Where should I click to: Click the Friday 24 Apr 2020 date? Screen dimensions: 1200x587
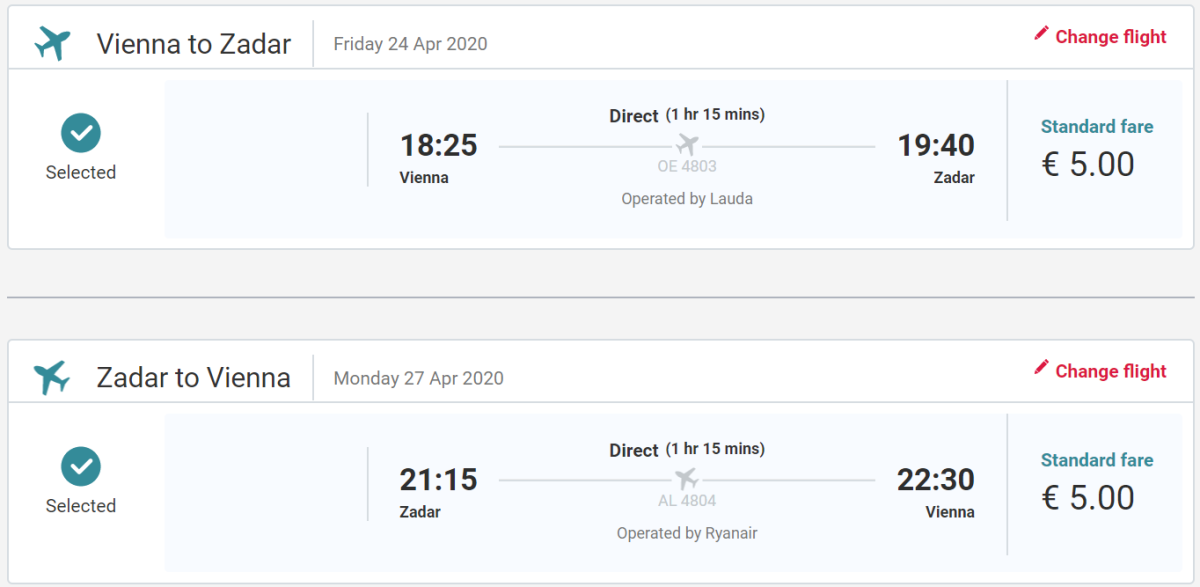(x=410, y=44)
